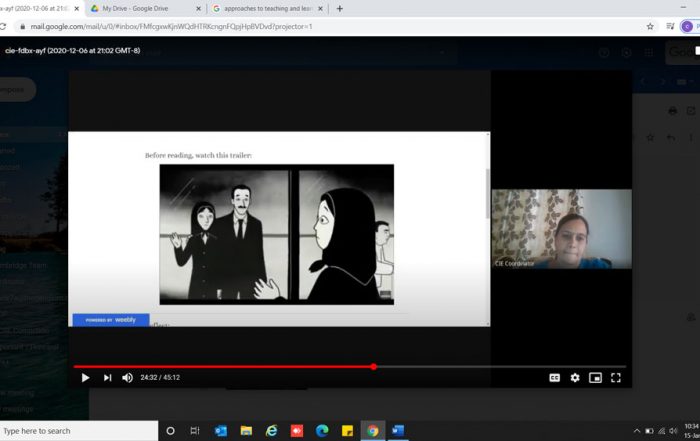Open Gmail support help icon
Image resolution: width=700 pixels, height=441 pixels.
[x=604, y=53]
